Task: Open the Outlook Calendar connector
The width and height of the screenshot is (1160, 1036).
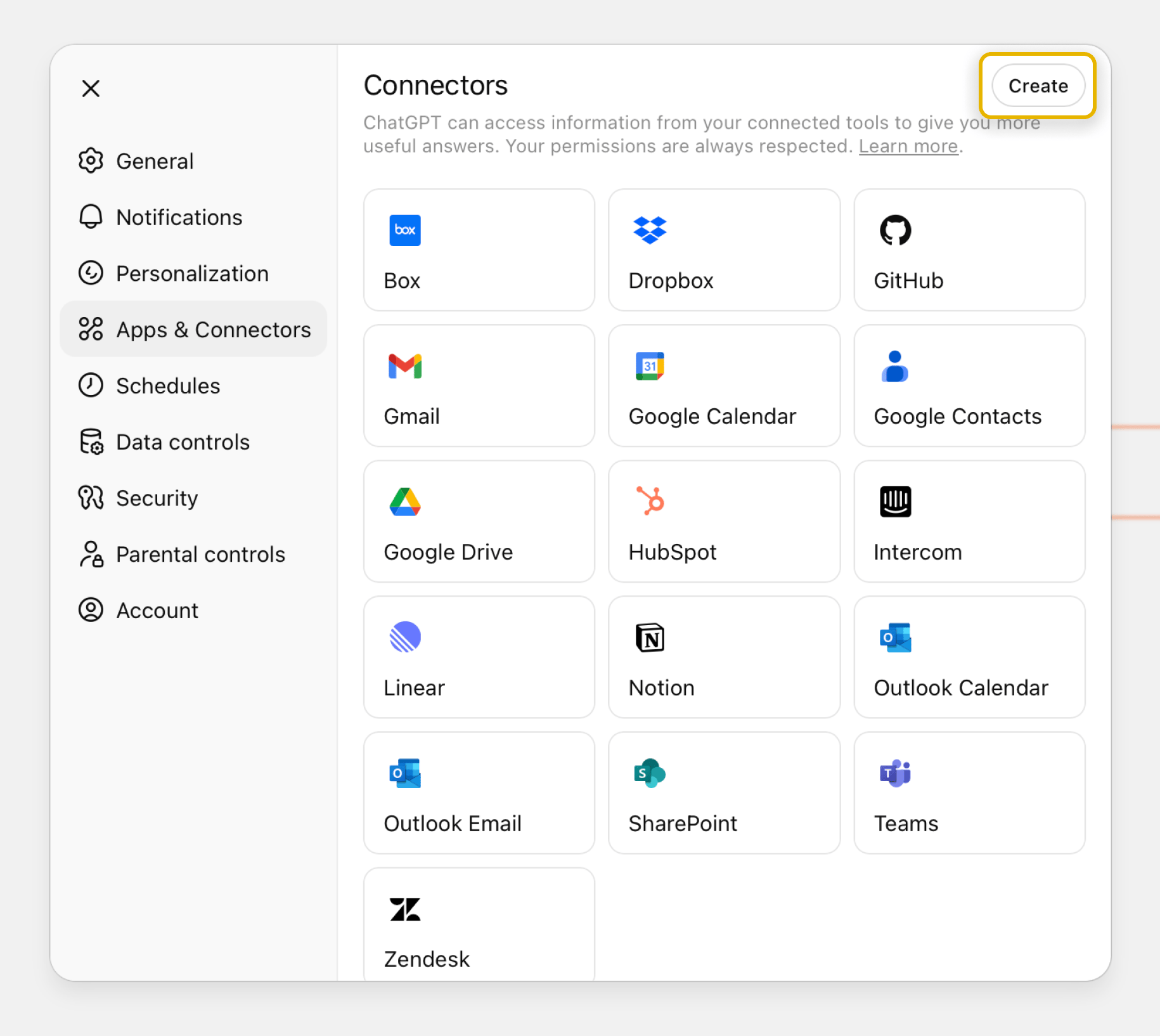Action: (969, 657)
